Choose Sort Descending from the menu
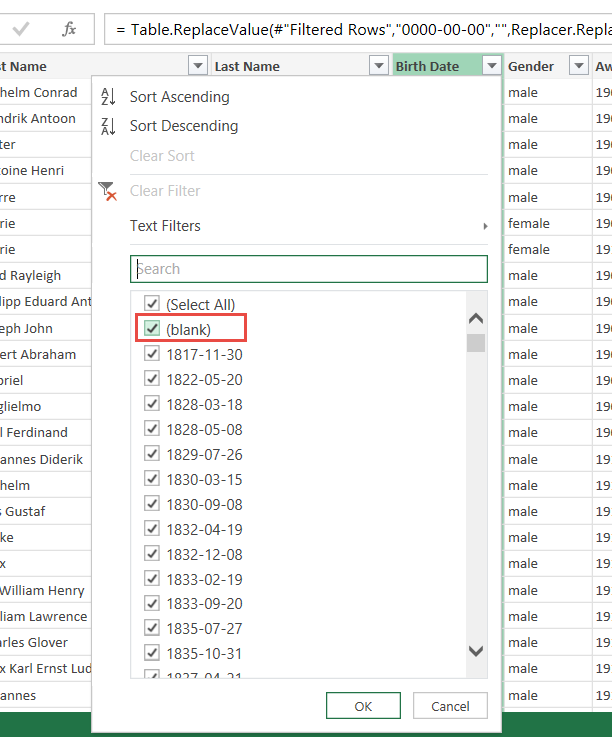This screenshot has width=612, height=737. (184, 126)
